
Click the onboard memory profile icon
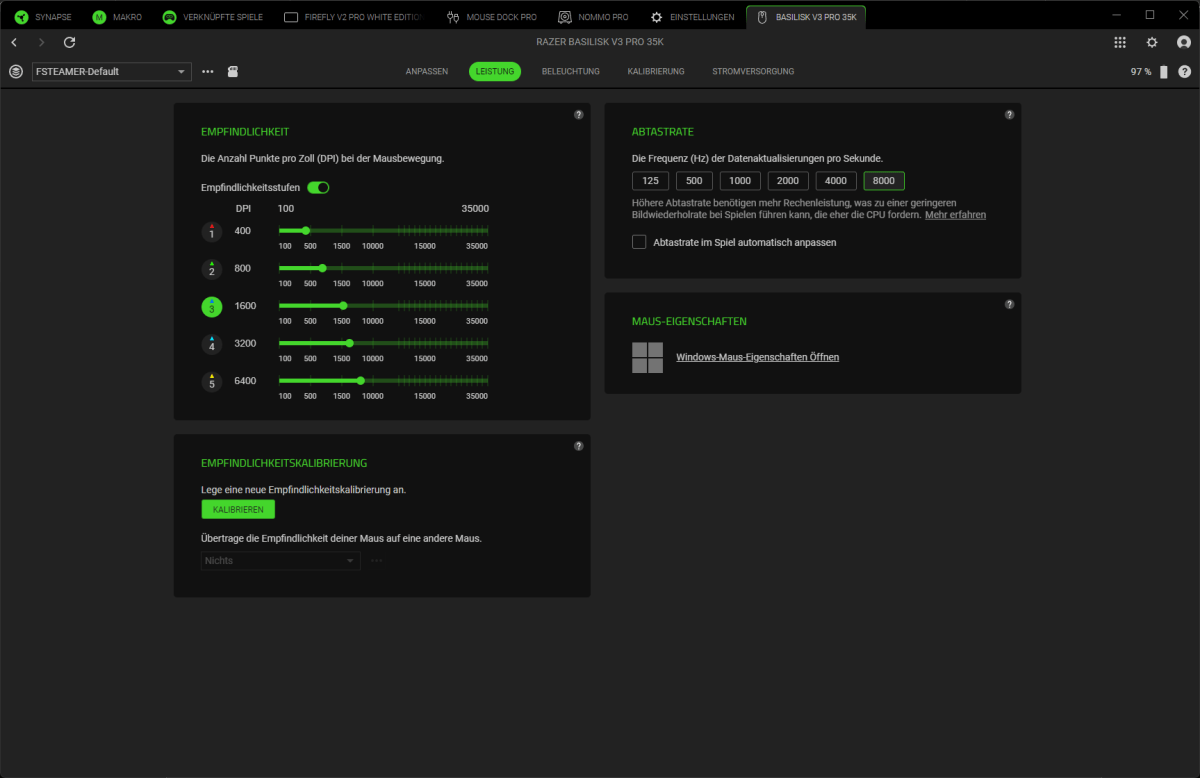(233, 72)
